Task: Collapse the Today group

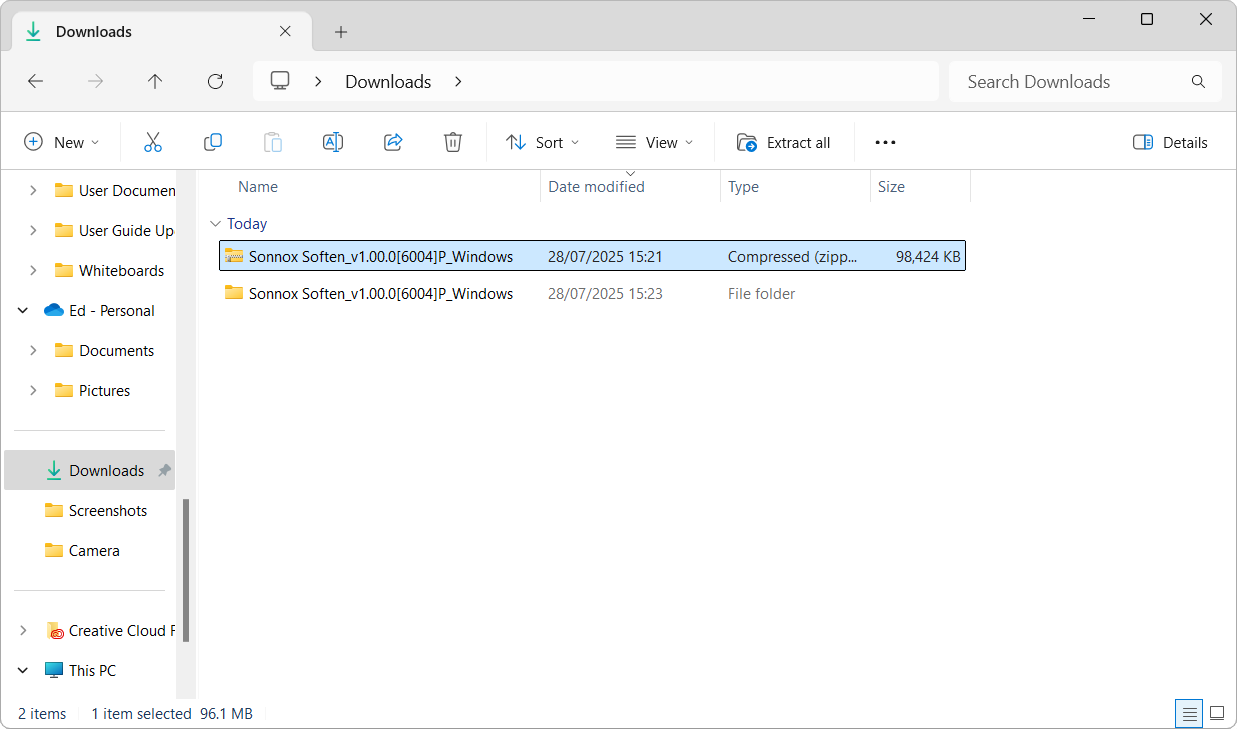Action: click(x=215, y=224)
